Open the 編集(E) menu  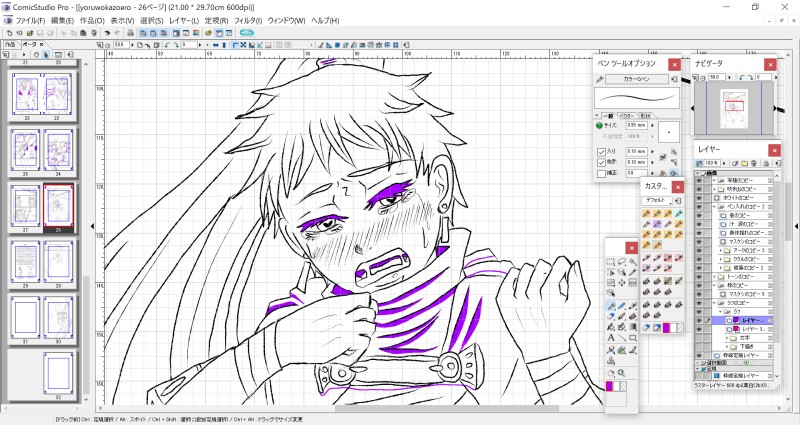click(62, 21)
